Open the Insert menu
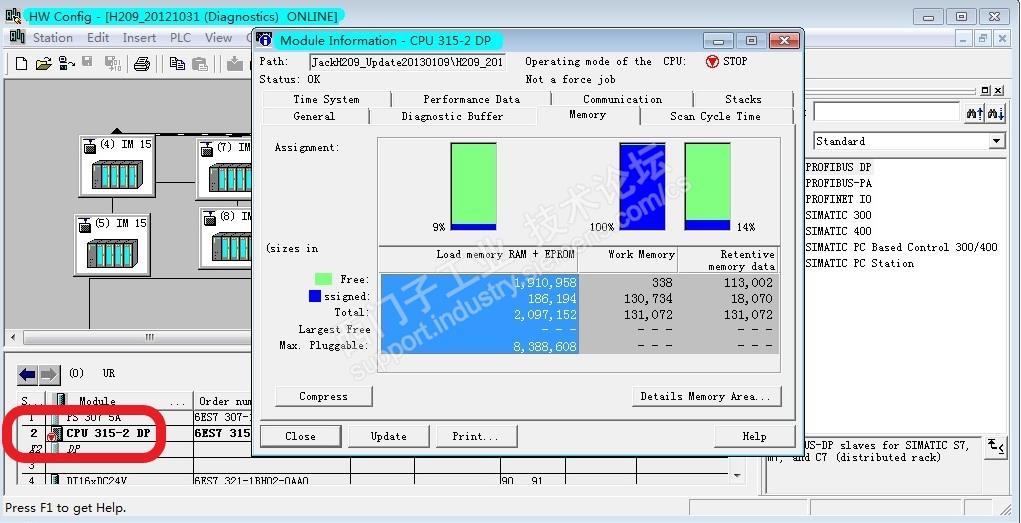Screen dimensions: 1021x523 tap(139, 38)
